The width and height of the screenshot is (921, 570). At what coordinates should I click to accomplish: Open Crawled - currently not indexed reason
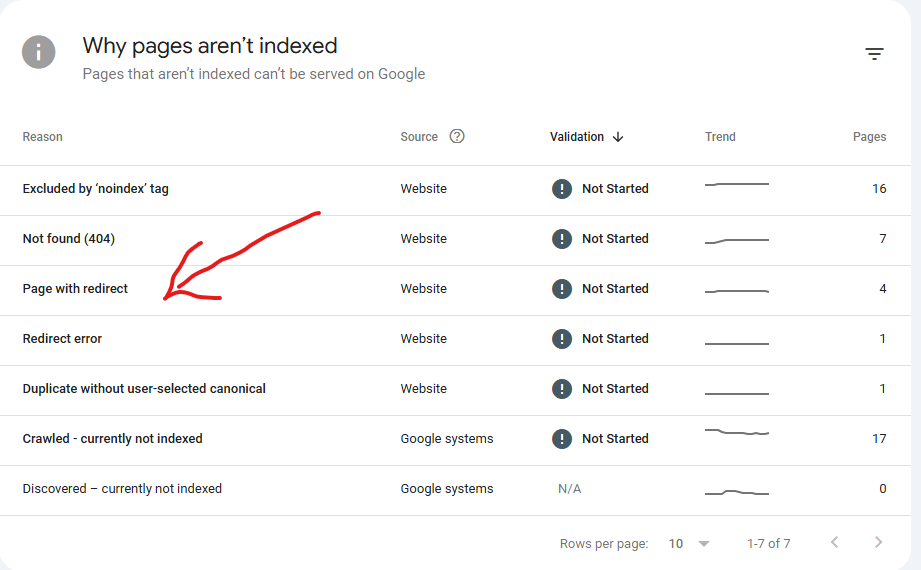coord(112,438)
